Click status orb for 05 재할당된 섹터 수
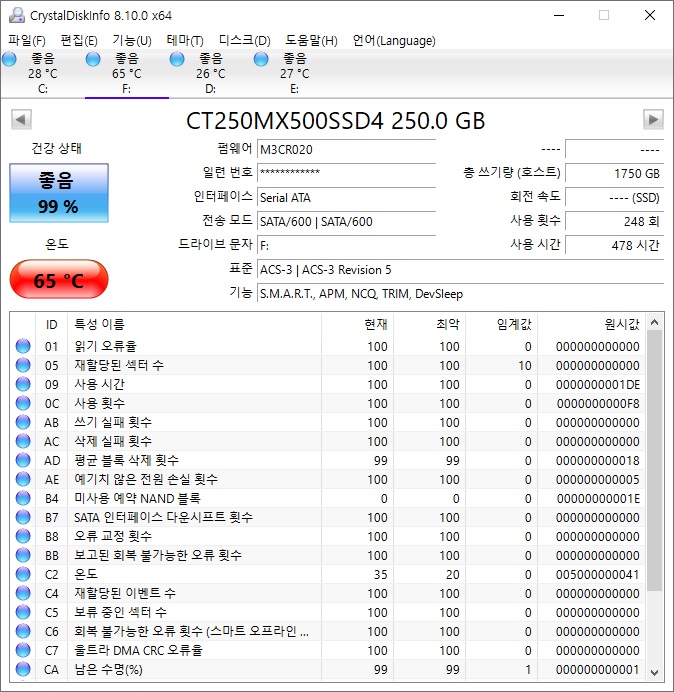674x692 pixels. coord(23,365)
